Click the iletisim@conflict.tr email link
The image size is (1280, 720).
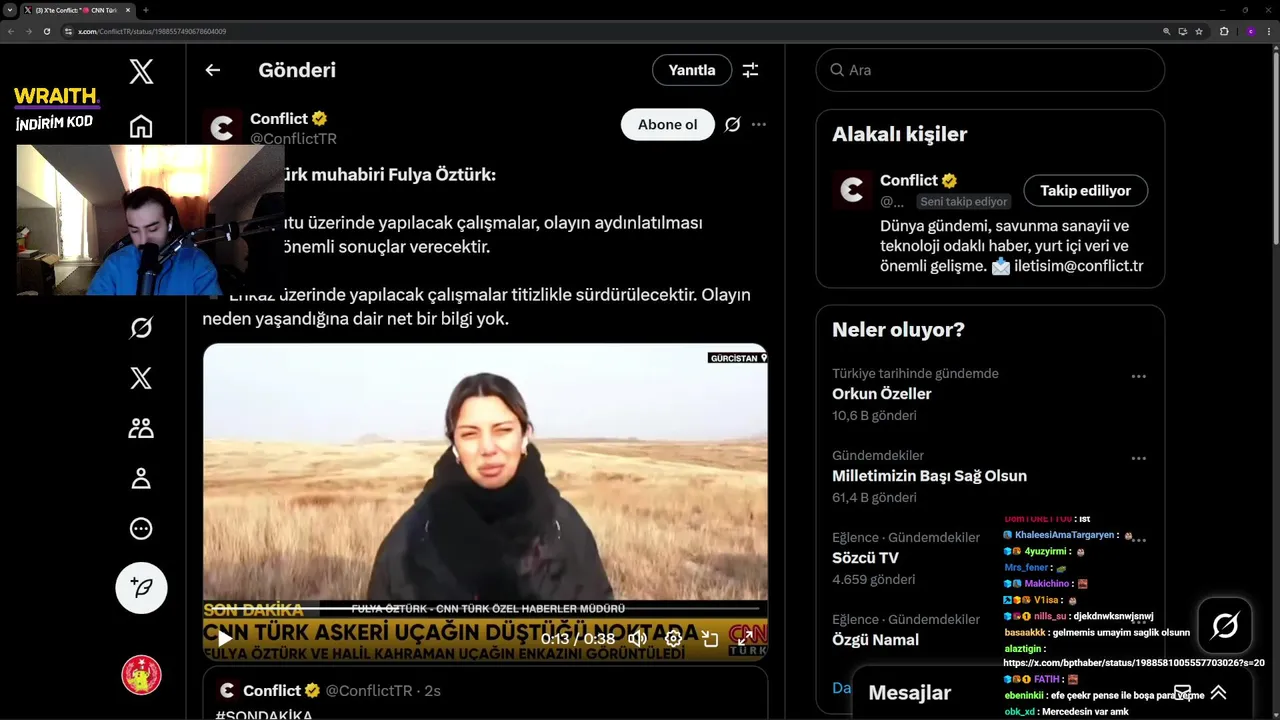coord(1078,266)
